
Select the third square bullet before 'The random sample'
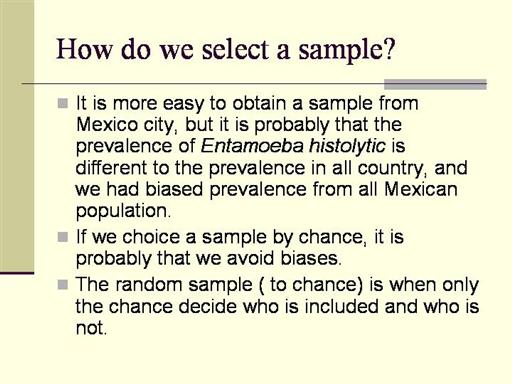pyautogui.click(x=63, y=285)
